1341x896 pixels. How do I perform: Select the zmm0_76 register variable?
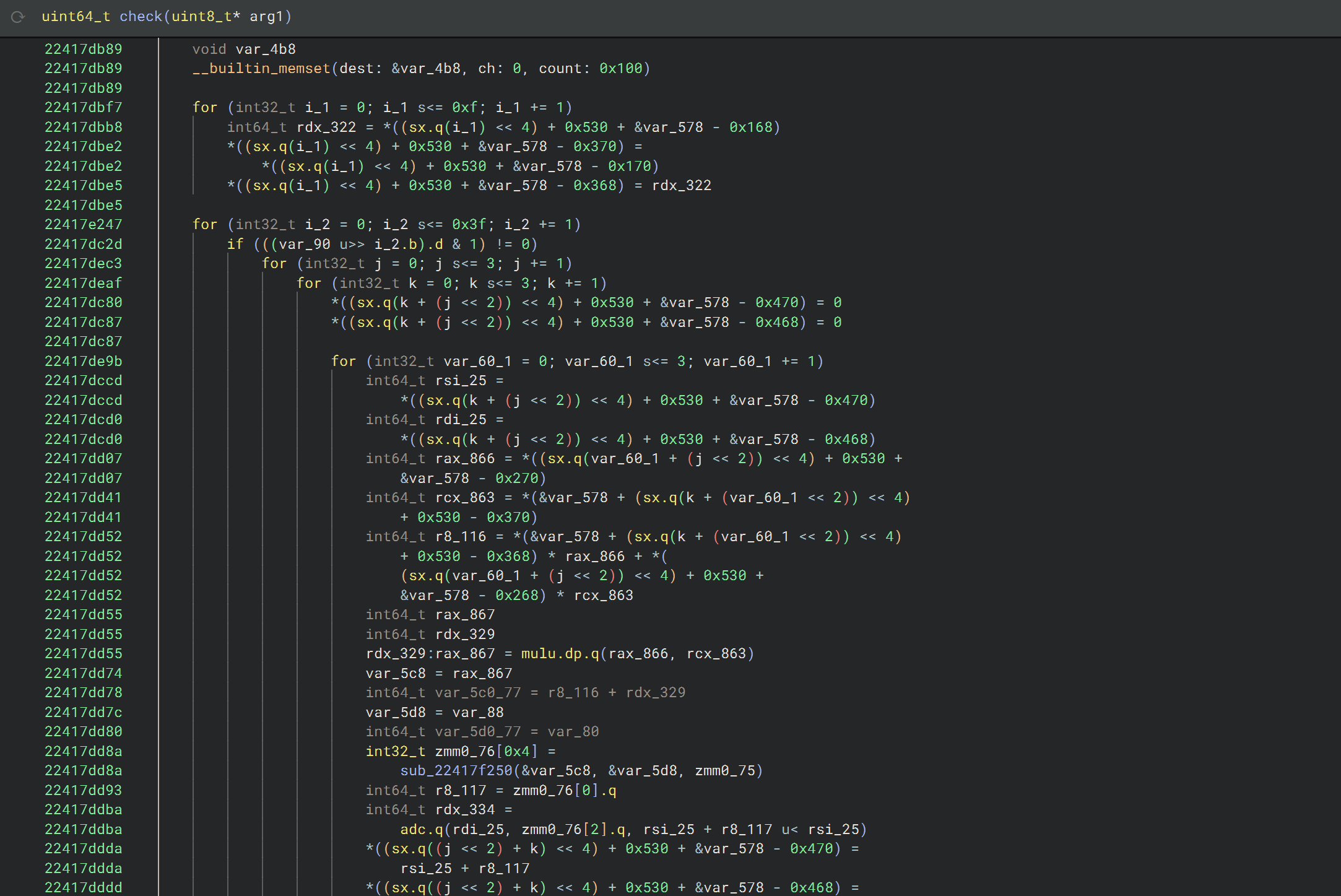[x=461, y=750]
